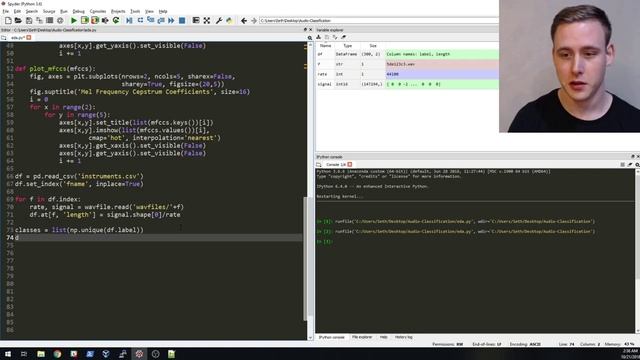Screen dimensions: 640x360
Task: Open Consoles menu
Action: click(x=98, y=11)
